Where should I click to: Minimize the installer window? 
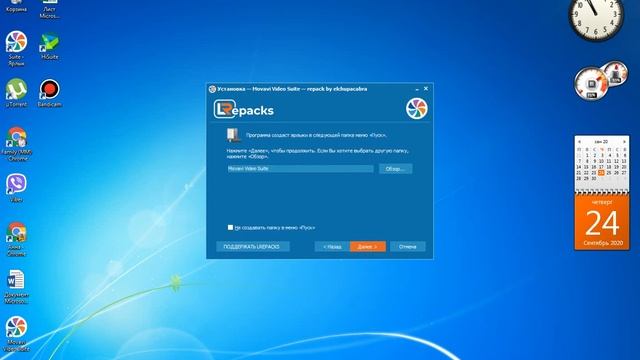coord(417,89)
